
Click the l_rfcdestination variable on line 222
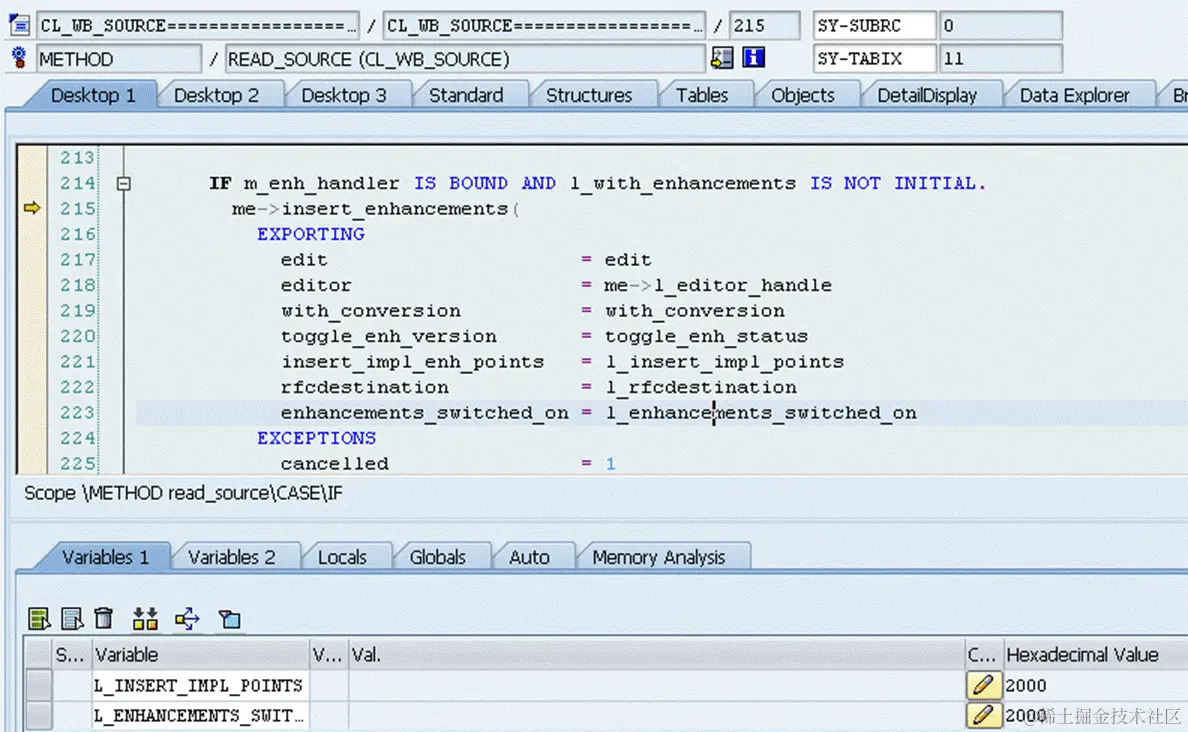(701, 387)
